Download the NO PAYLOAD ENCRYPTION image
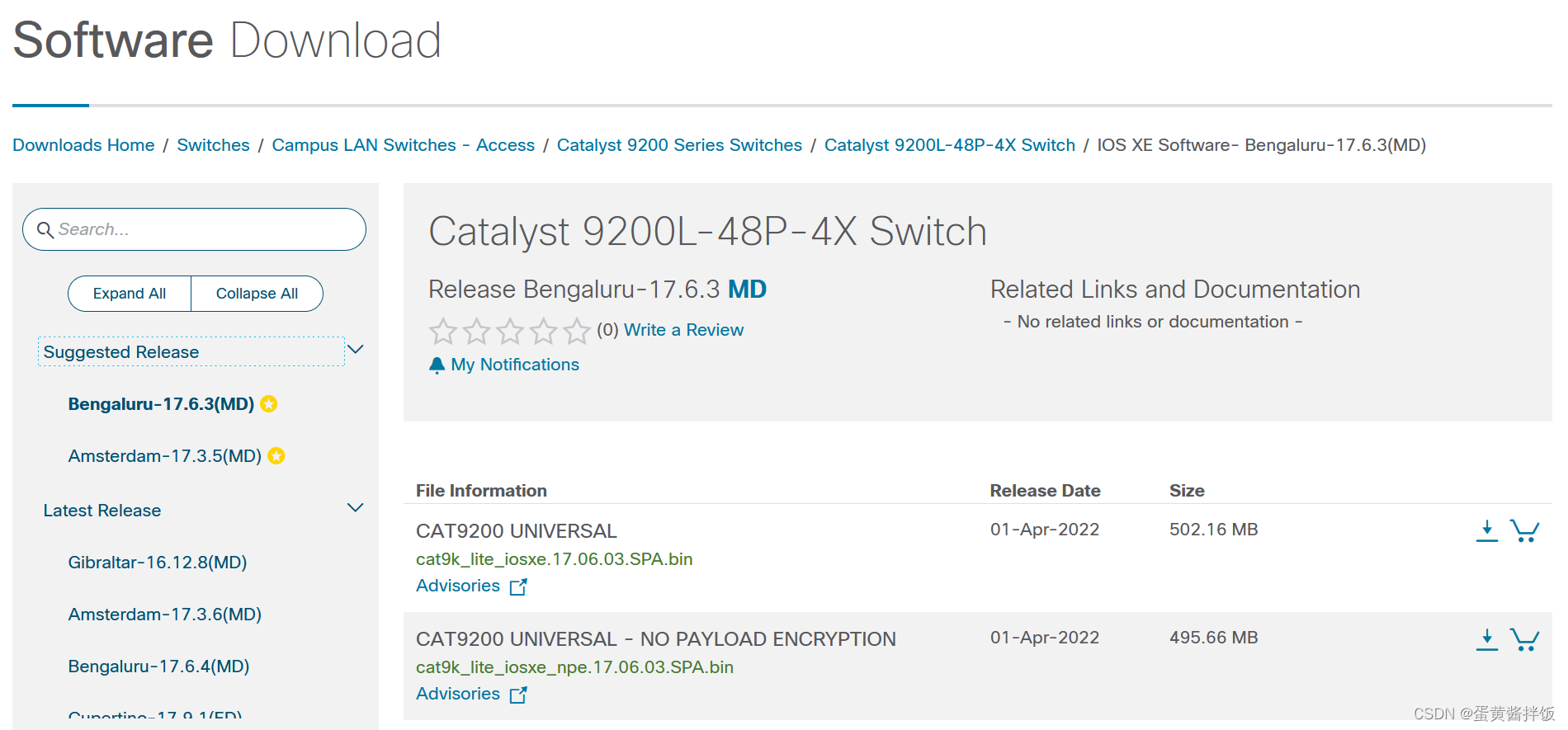Screen dimensions: 1568x730 [x=1487, y=639]
